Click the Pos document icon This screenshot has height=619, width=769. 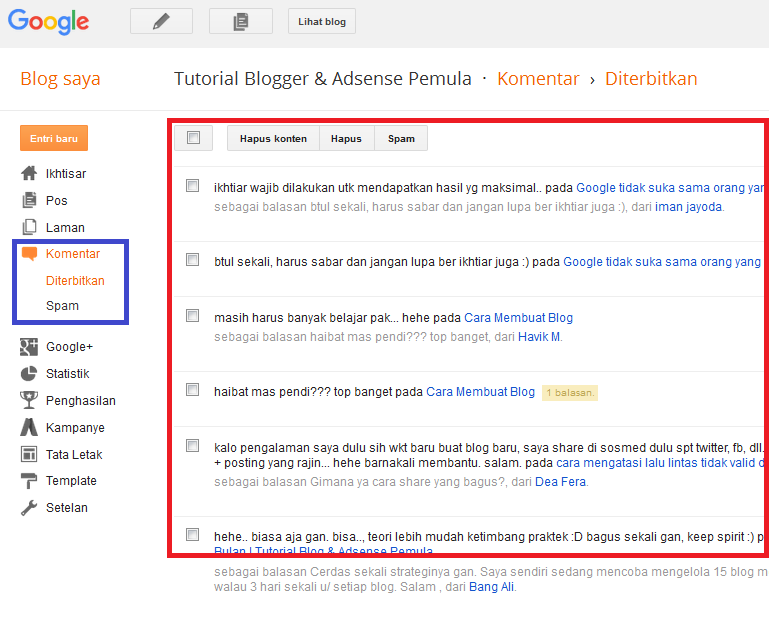(29, 200)
